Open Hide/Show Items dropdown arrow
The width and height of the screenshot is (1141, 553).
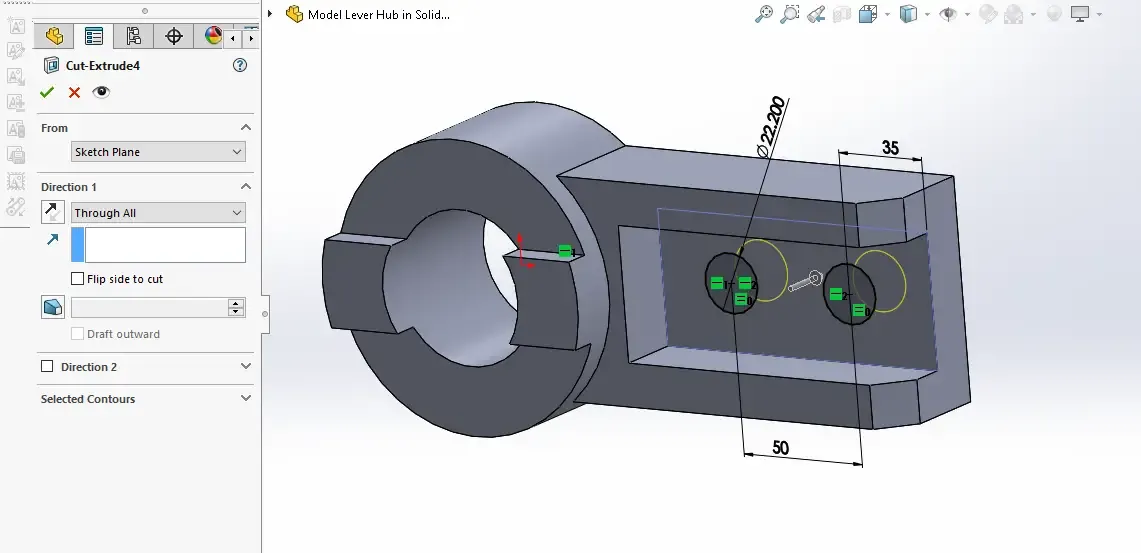pyautogui.click(x=967, y=15)
